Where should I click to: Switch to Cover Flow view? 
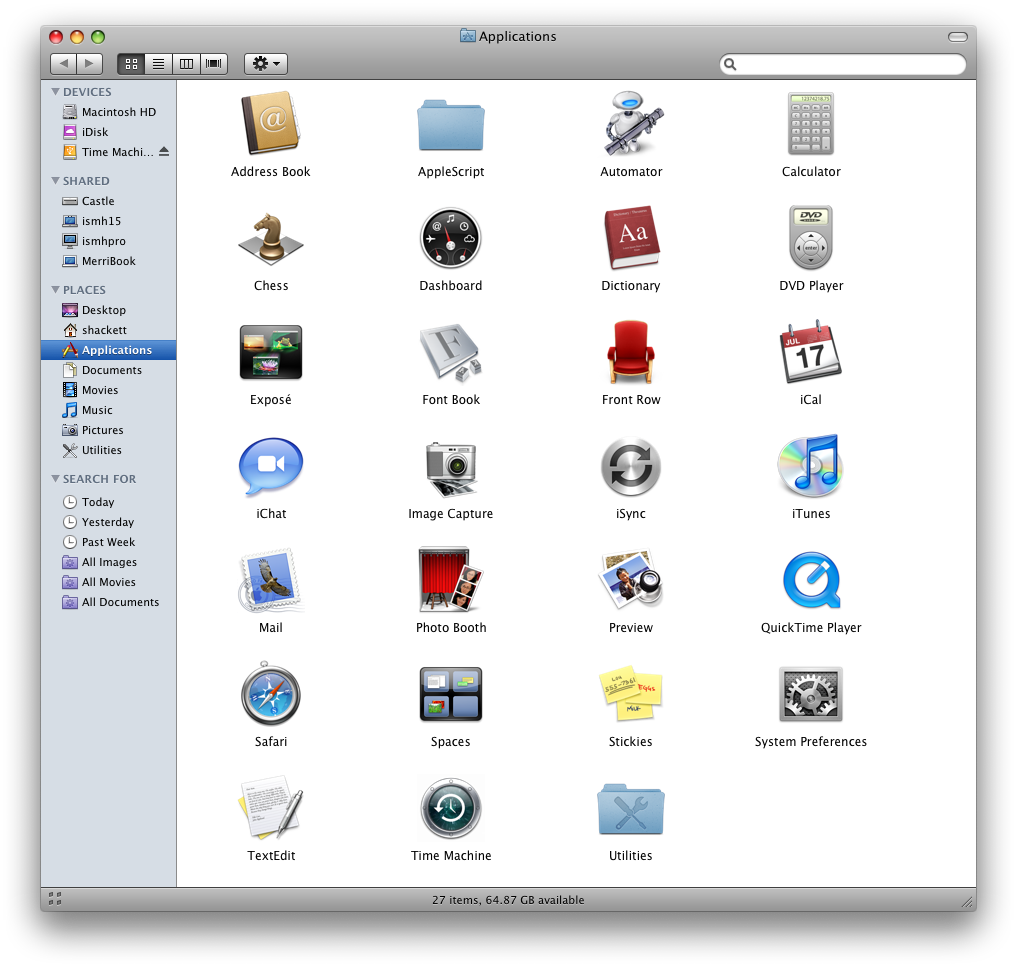(213, 64)
